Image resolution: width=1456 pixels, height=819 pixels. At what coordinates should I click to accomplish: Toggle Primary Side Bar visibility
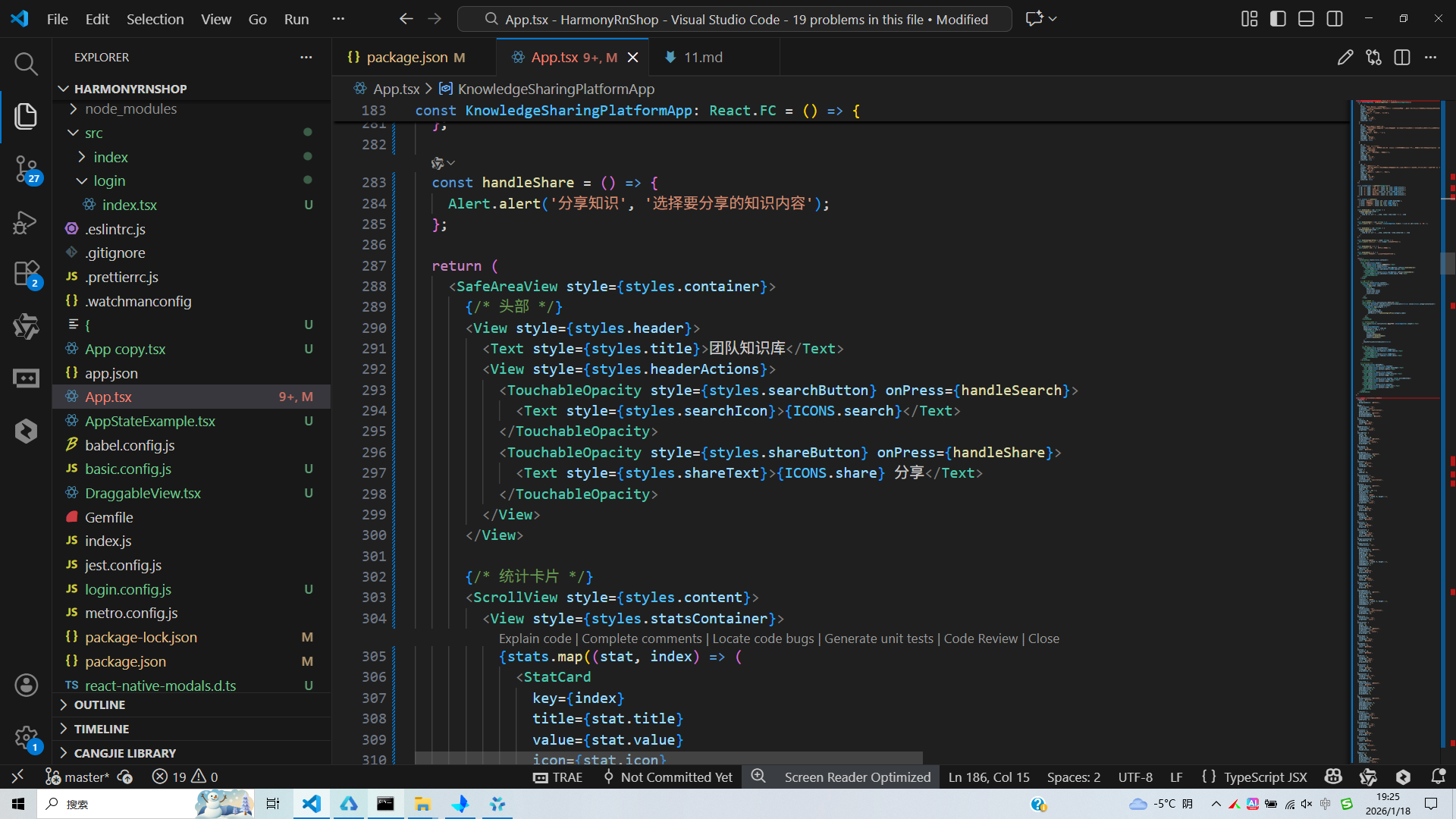[x=1278, y=19]
